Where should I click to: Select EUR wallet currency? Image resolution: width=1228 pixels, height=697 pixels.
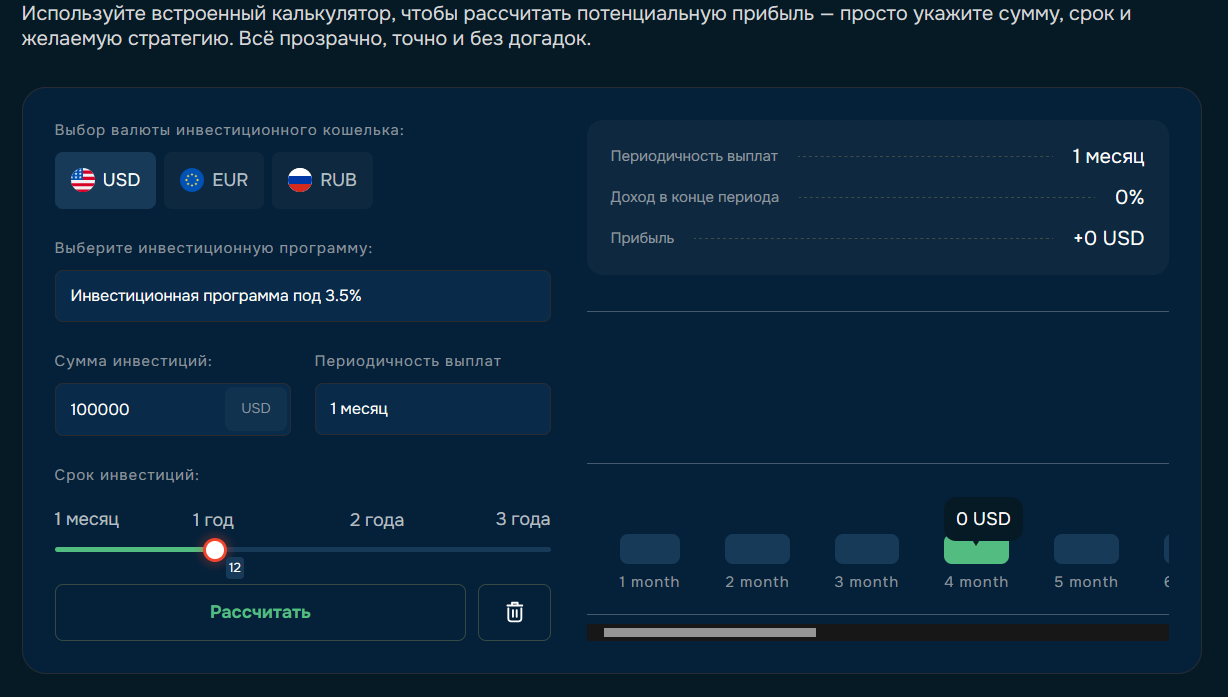[x=214, y=180]
